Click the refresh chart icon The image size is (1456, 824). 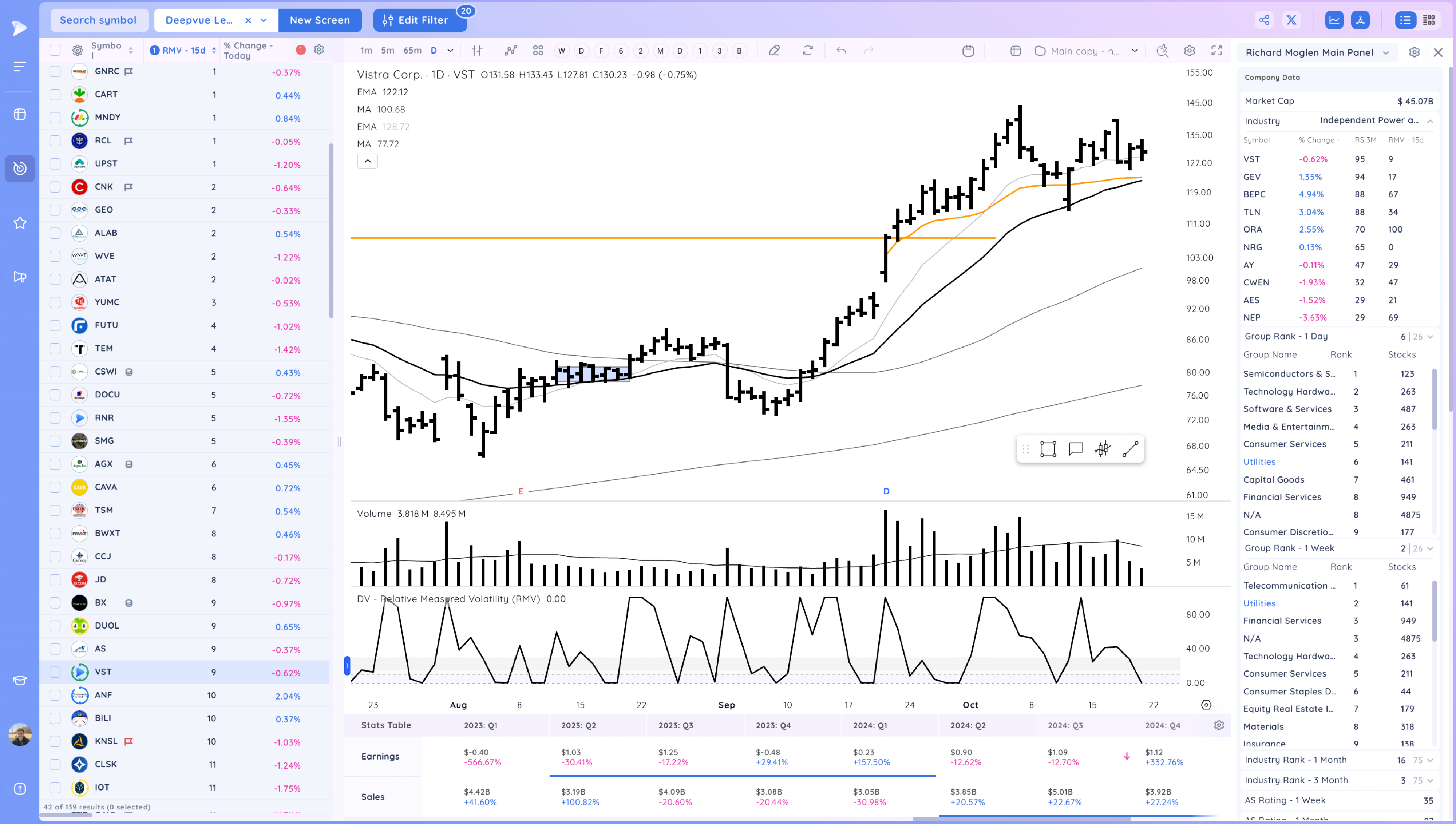point(807,50)
